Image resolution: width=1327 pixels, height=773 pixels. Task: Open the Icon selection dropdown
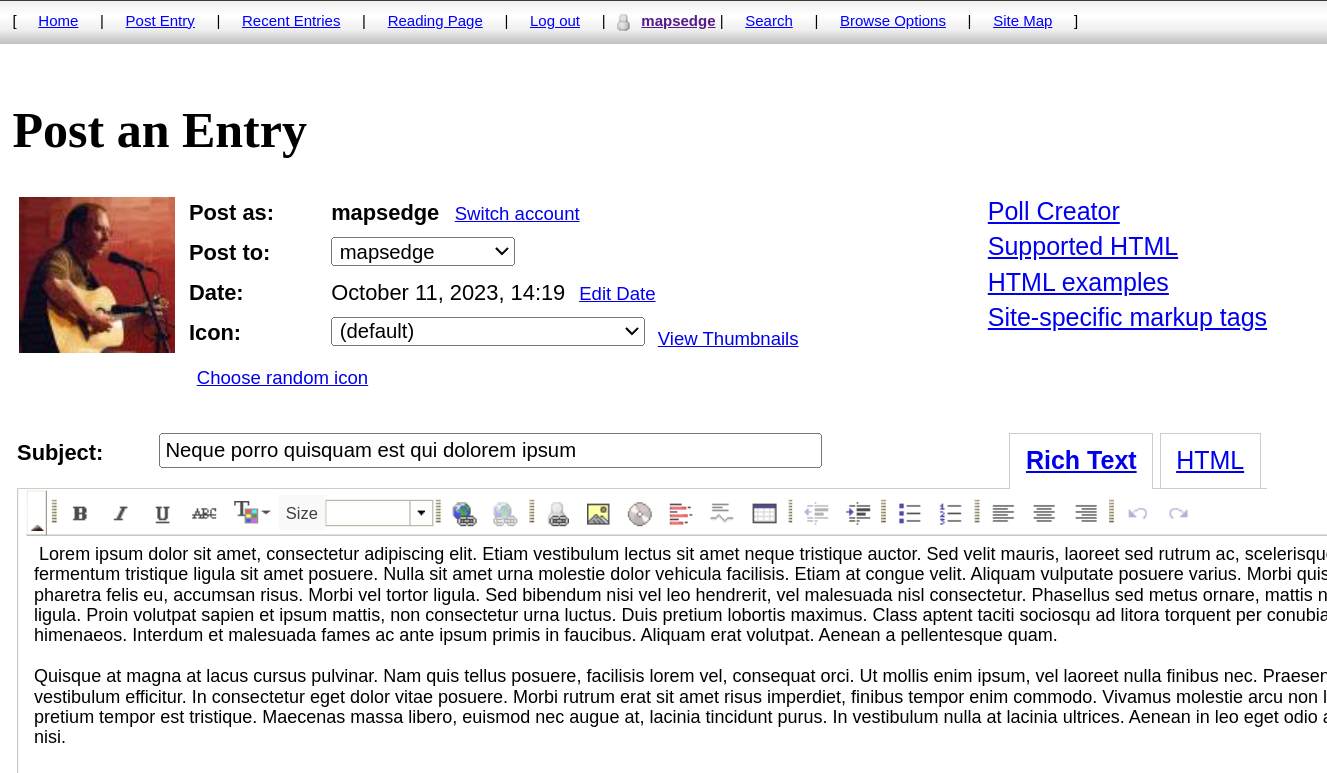click(x=487, y=332)
